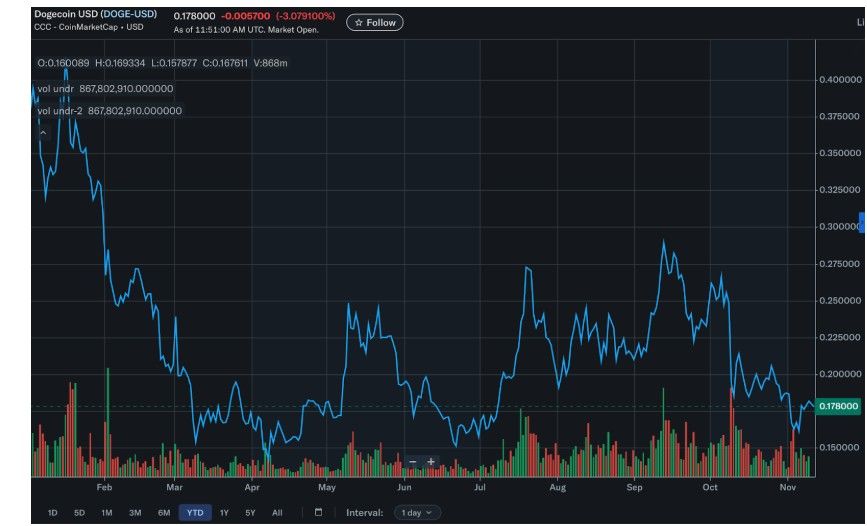Click the blue handle on right chart edge
Image resolution: width=867 pixels, height=526 pixels.
pos(862,224)
